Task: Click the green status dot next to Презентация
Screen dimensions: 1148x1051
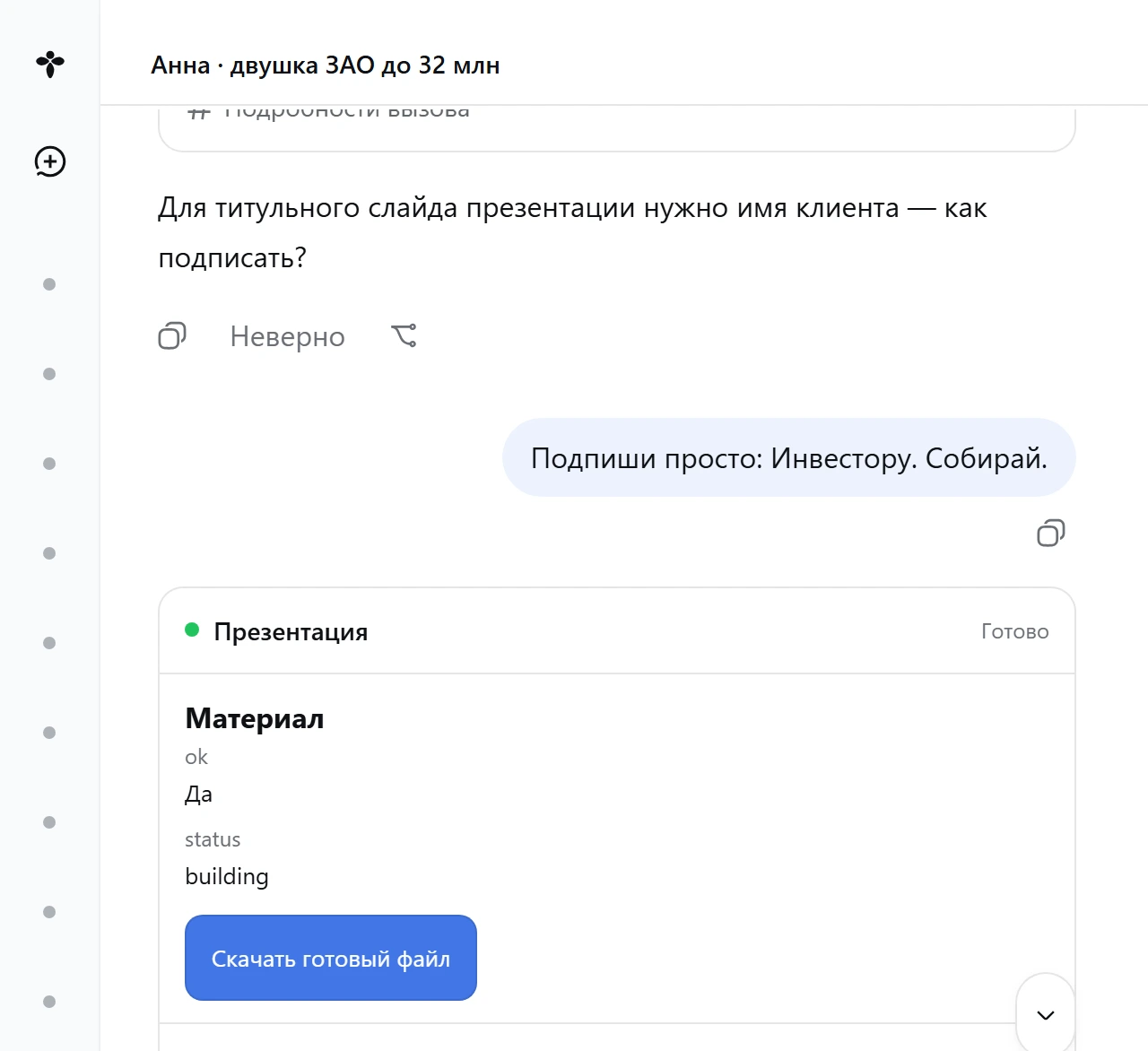Action: coord(192,630)
